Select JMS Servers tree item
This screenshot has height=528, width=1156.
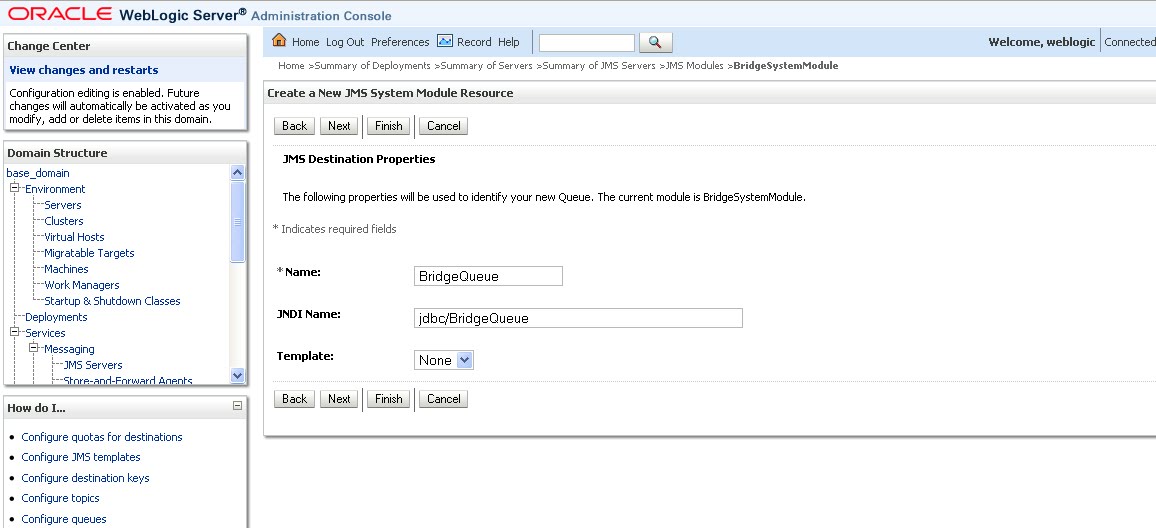(93, 365)
